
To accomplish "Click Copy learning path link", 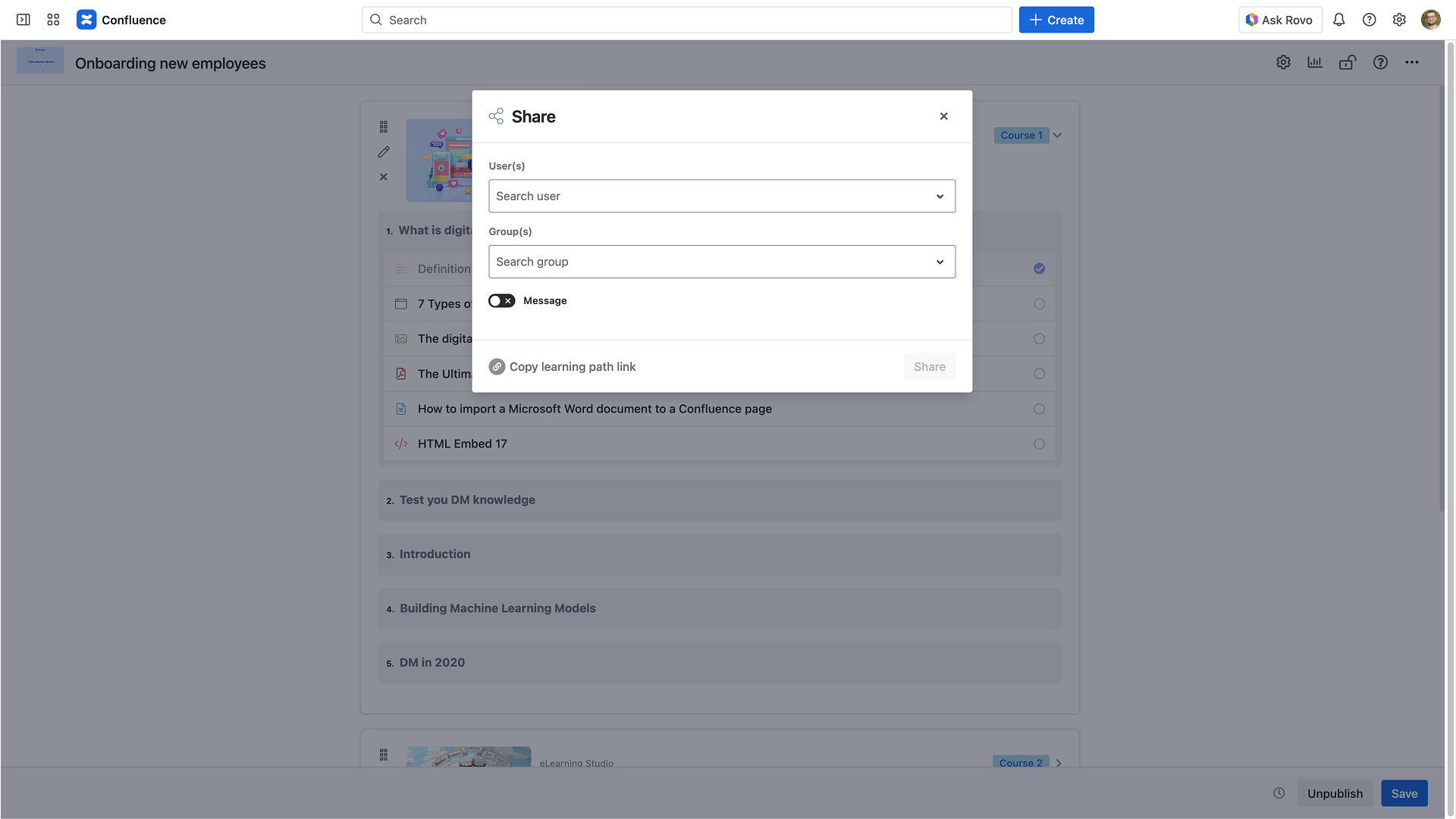I will [573, 367].
